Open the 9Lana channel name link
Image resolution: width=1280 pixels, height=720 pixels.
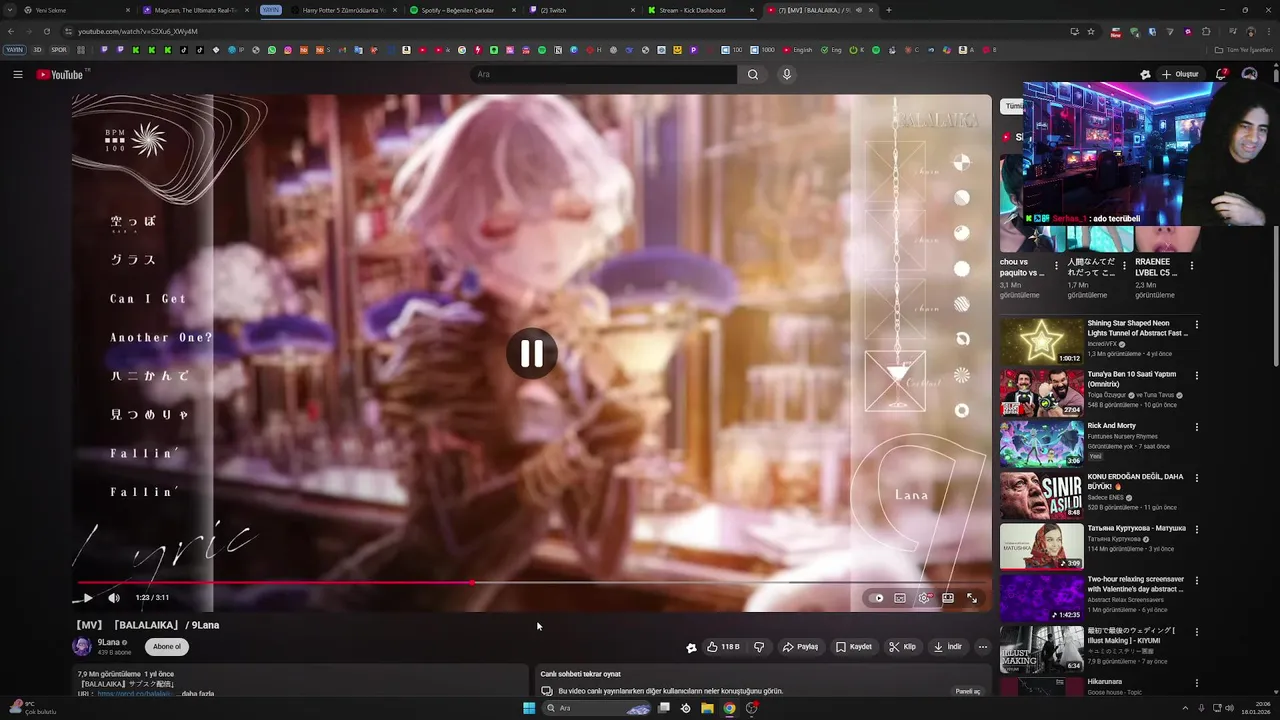pyautogui.click(x=109, y=642)
